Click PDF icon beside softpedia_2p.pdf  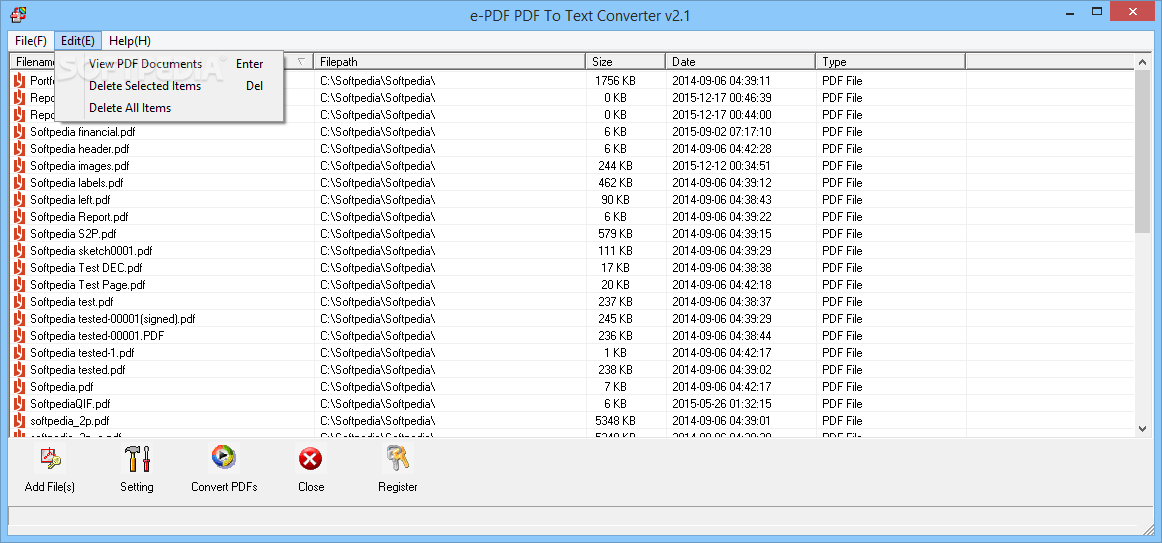[x=19, y=422]
